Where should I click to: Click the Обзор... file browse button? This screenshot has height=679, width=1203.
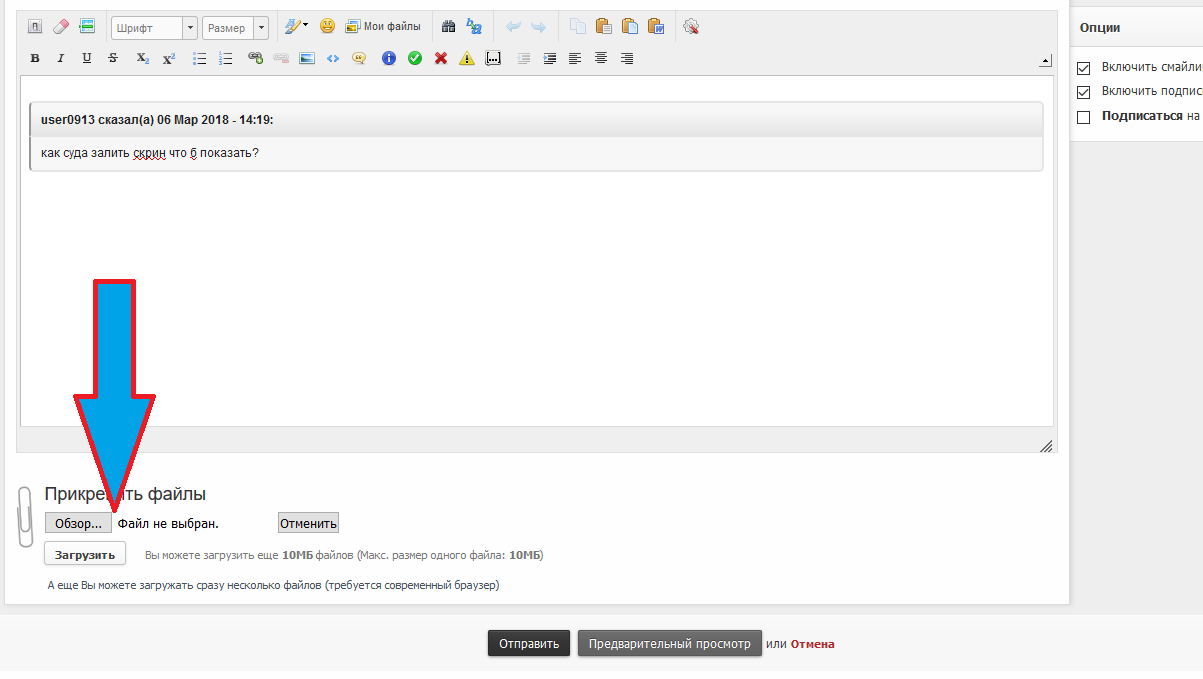click(x=78, y=523)
